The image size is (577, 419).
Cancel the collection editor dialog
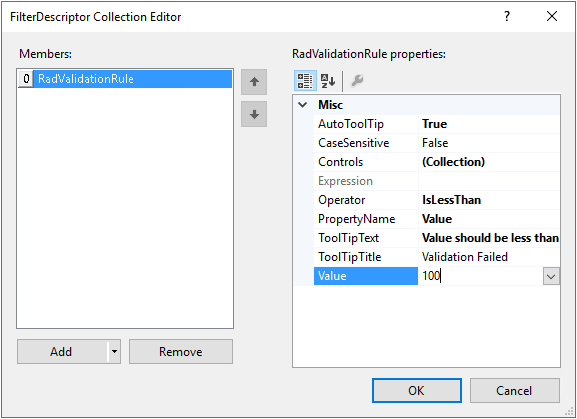click(x=514, y=390)
